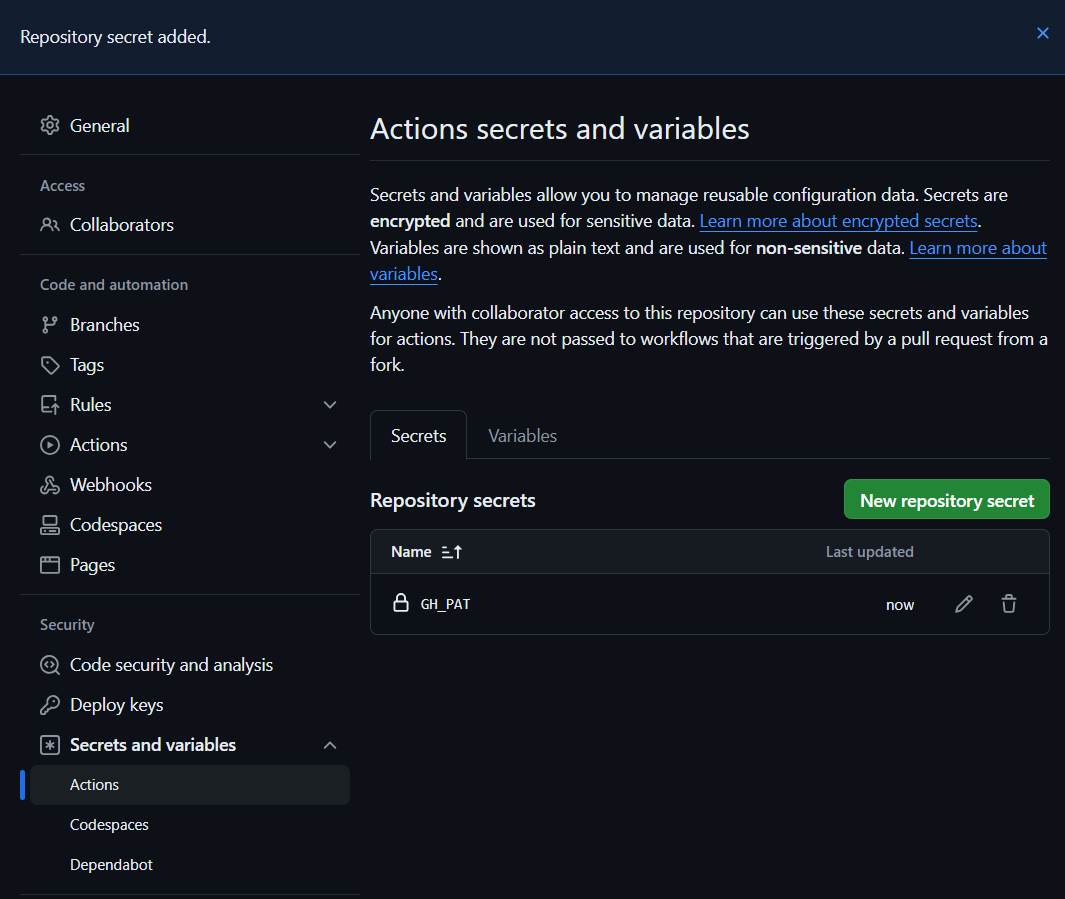Go to Branches settings
Screen dimensions: 1065x899
click(x=104, y=325)
